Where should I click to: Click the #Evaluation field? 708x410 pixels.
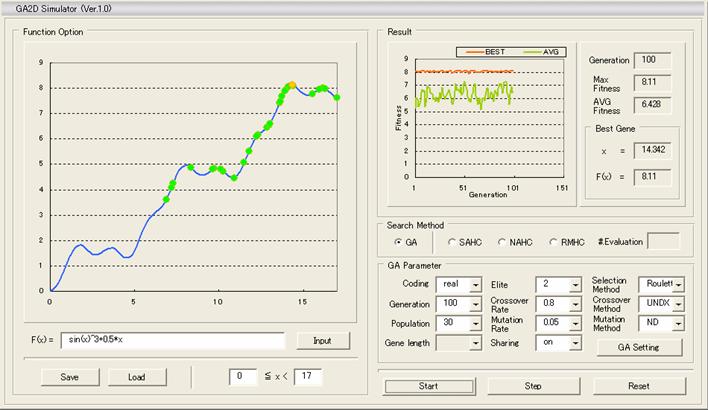[x=663, y=242]
